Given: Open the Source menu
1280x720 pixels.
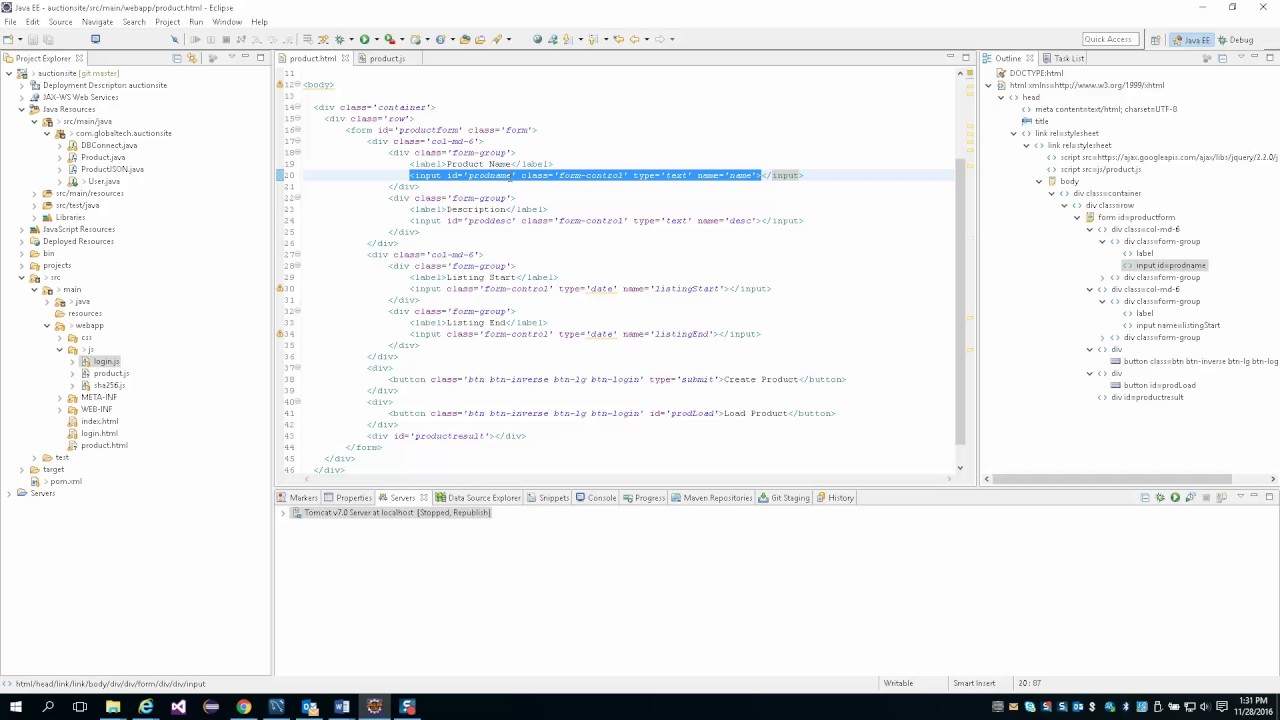Looking at the screenshot, I should [x=60, y=21].
